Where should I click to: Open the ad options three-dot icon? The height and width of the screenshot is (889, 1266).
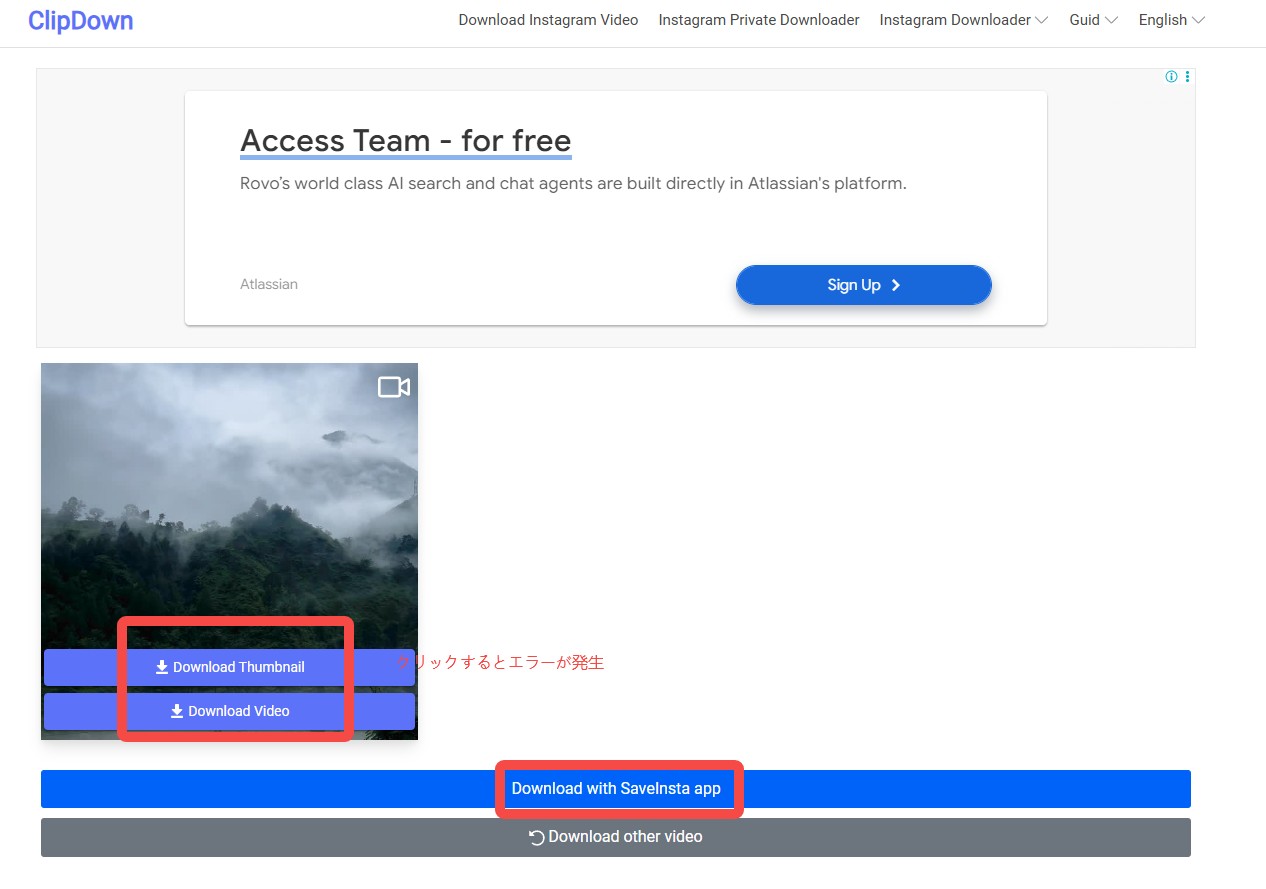[1187, 77]
